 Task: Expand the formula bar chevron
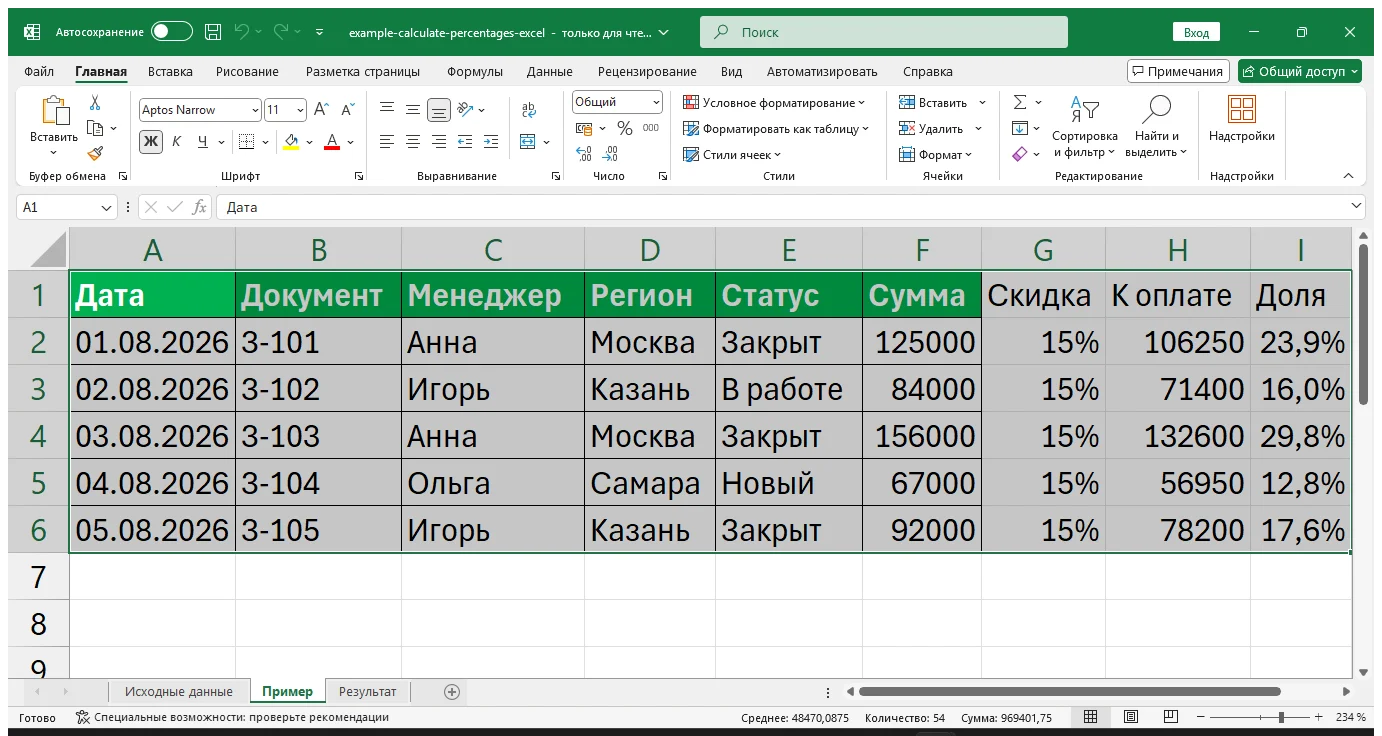[x=1356, y=206]
